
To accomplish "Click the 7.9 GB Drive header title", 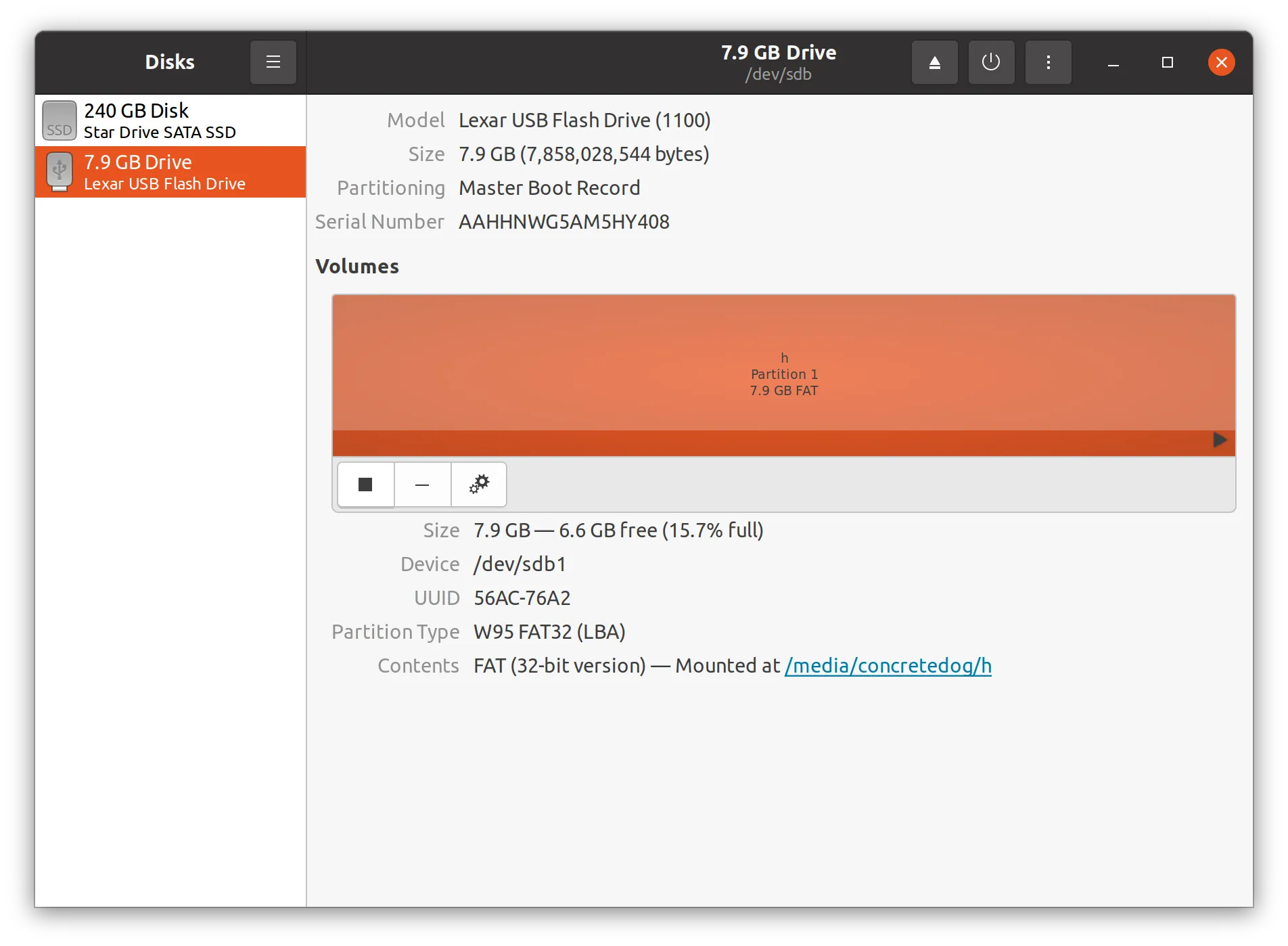I will [778, 53].
